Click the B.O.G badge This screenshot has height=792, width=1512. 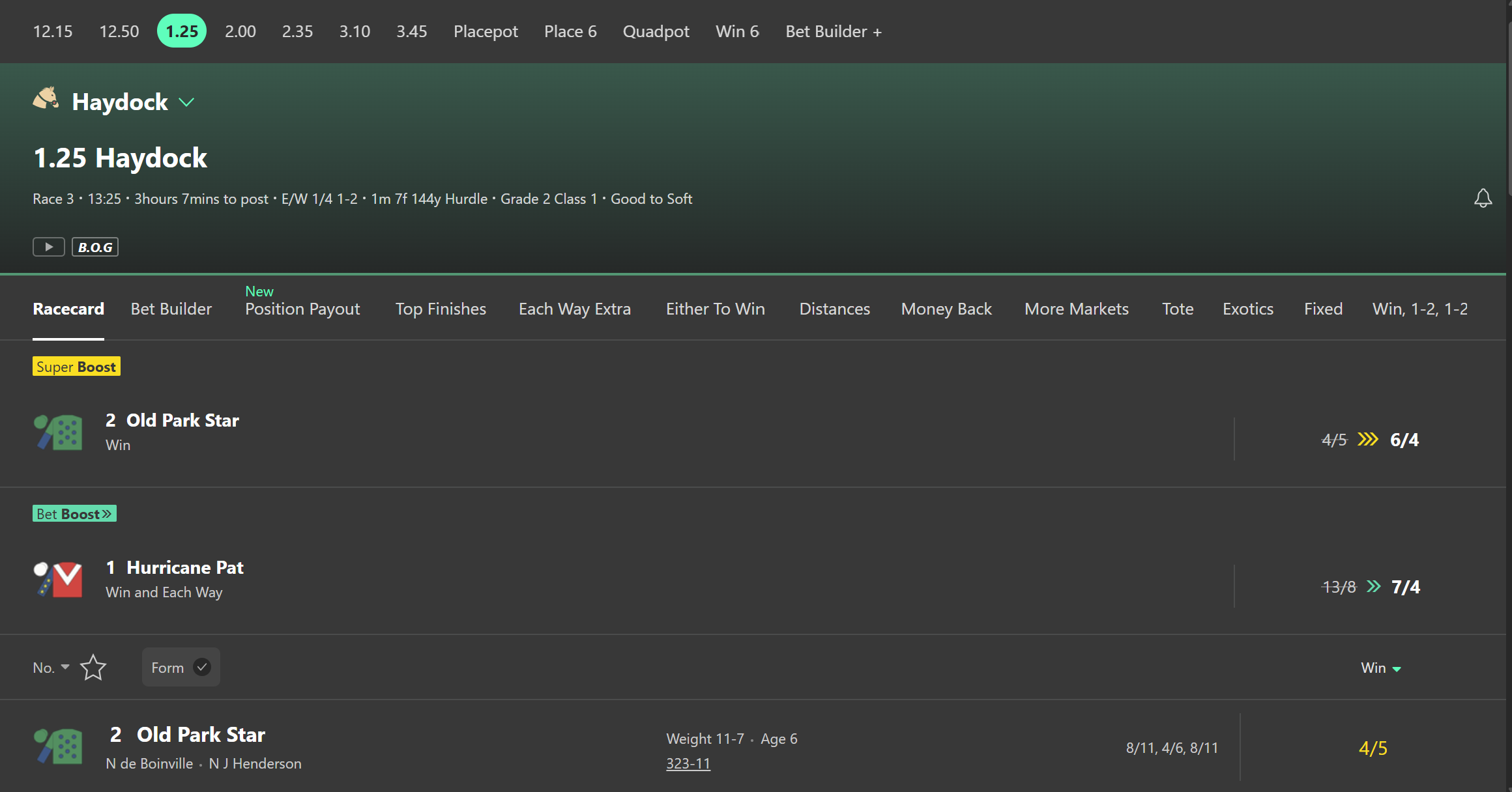point(94,246)
